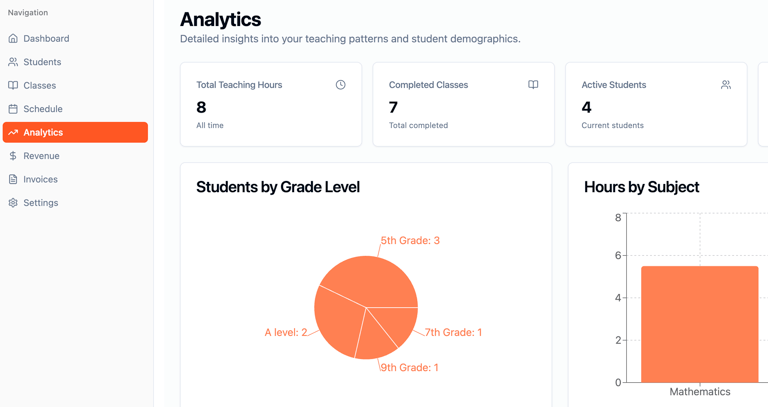Click the gear icon beside Settings
768x407 pixels.
(13, 203)
